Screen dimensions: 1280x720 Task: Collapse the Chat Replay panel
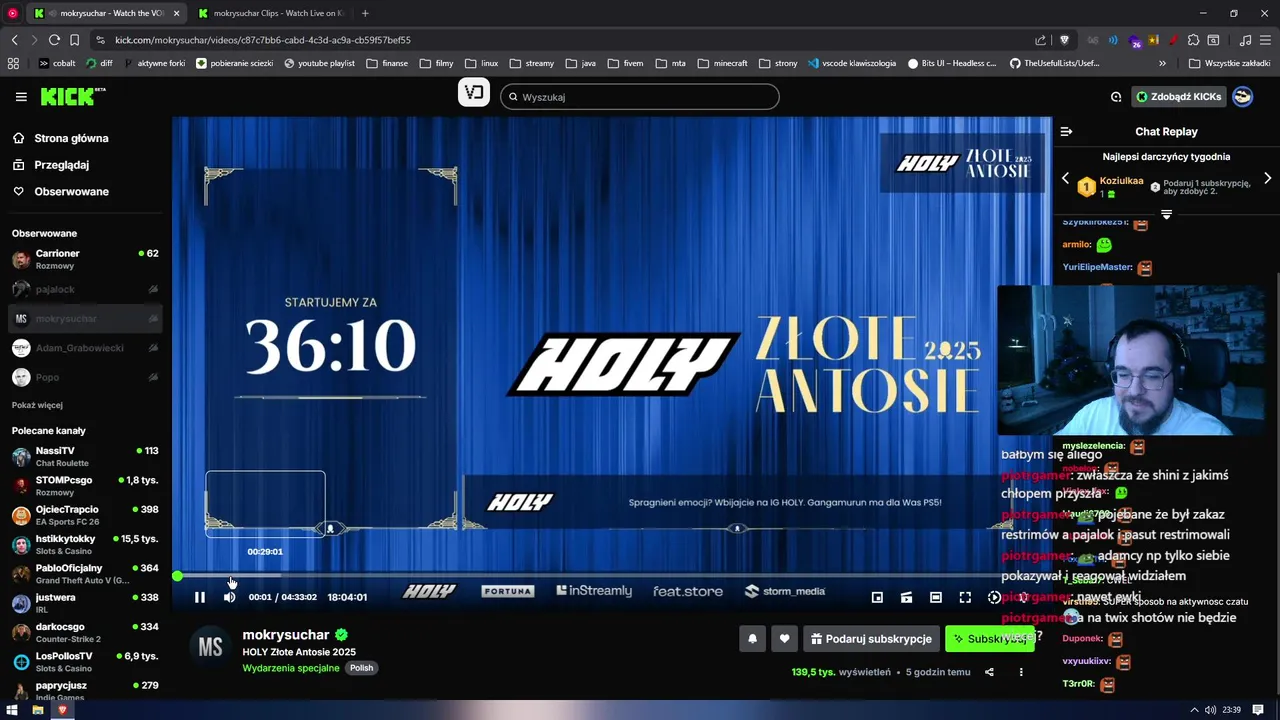pos(1066,131)
